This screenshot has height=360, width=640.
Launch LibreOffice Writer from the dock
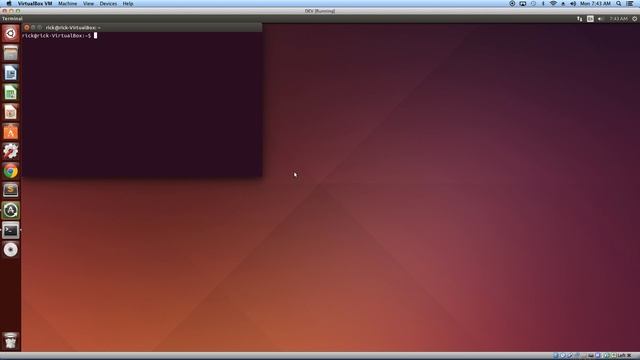pyautogui.click(x=11, y=73)
